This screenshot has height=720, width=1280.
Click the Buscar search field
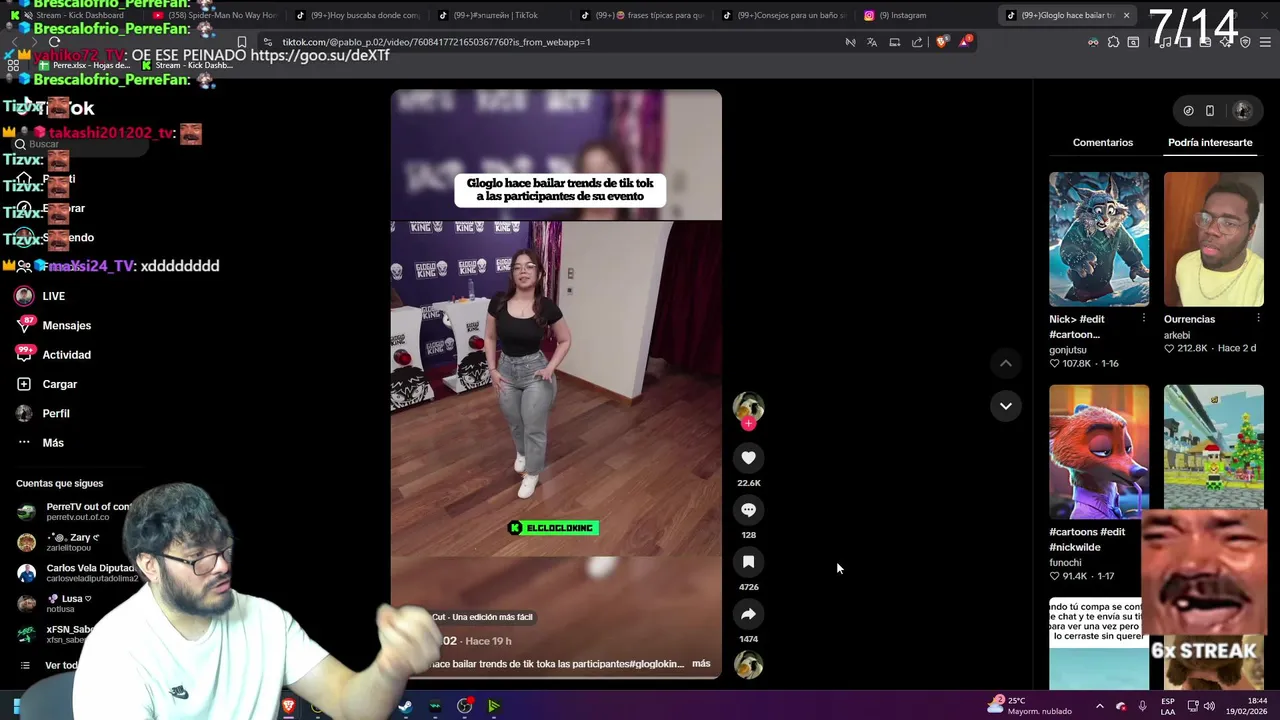click(x=80, y=144)
